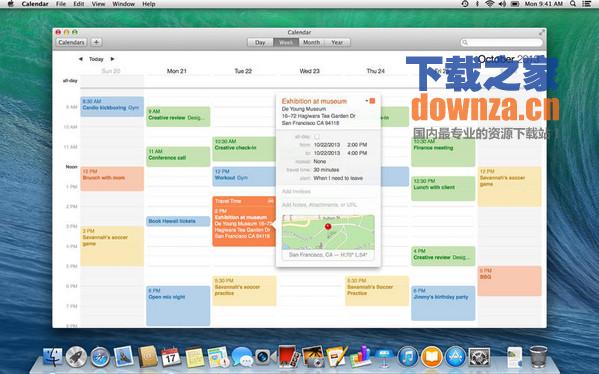Open document stack icon beside Trash
Screen dimensions: 599x374
(x=515, y=357)
